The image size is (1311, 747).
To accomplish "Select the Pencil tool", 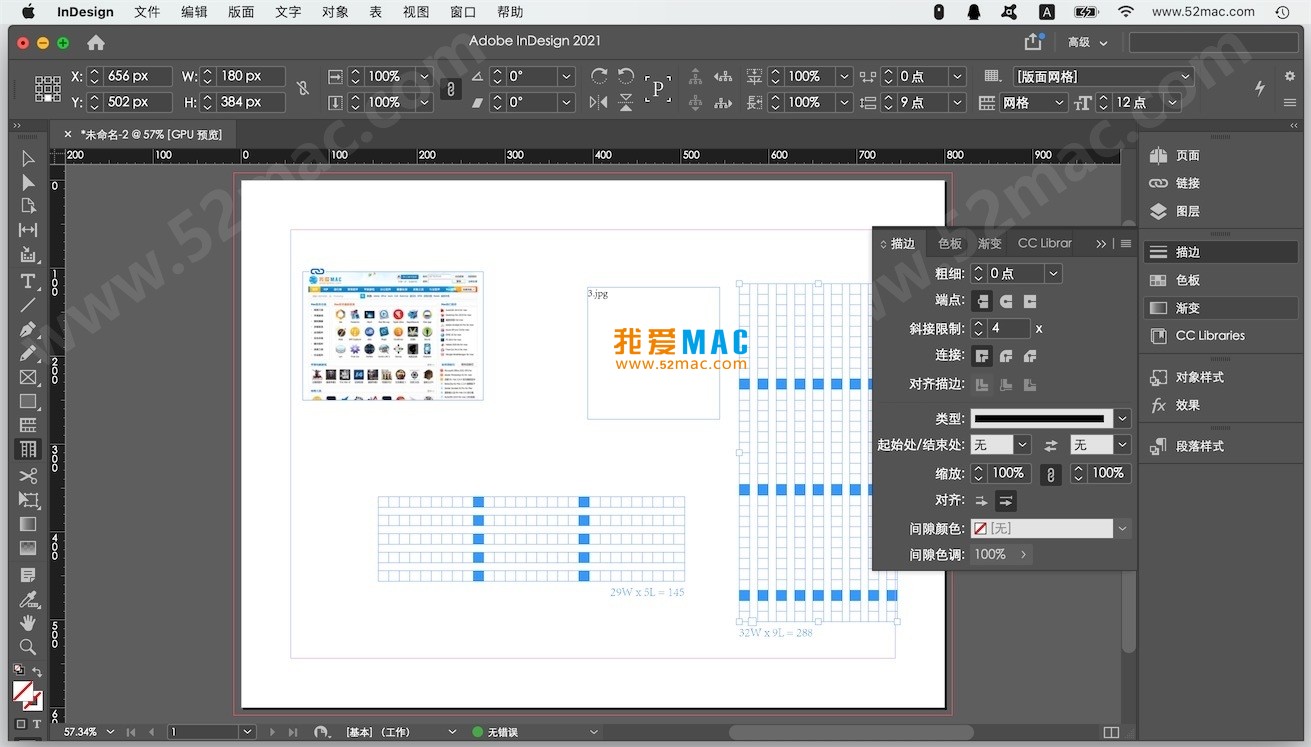I will pos(28,353).
